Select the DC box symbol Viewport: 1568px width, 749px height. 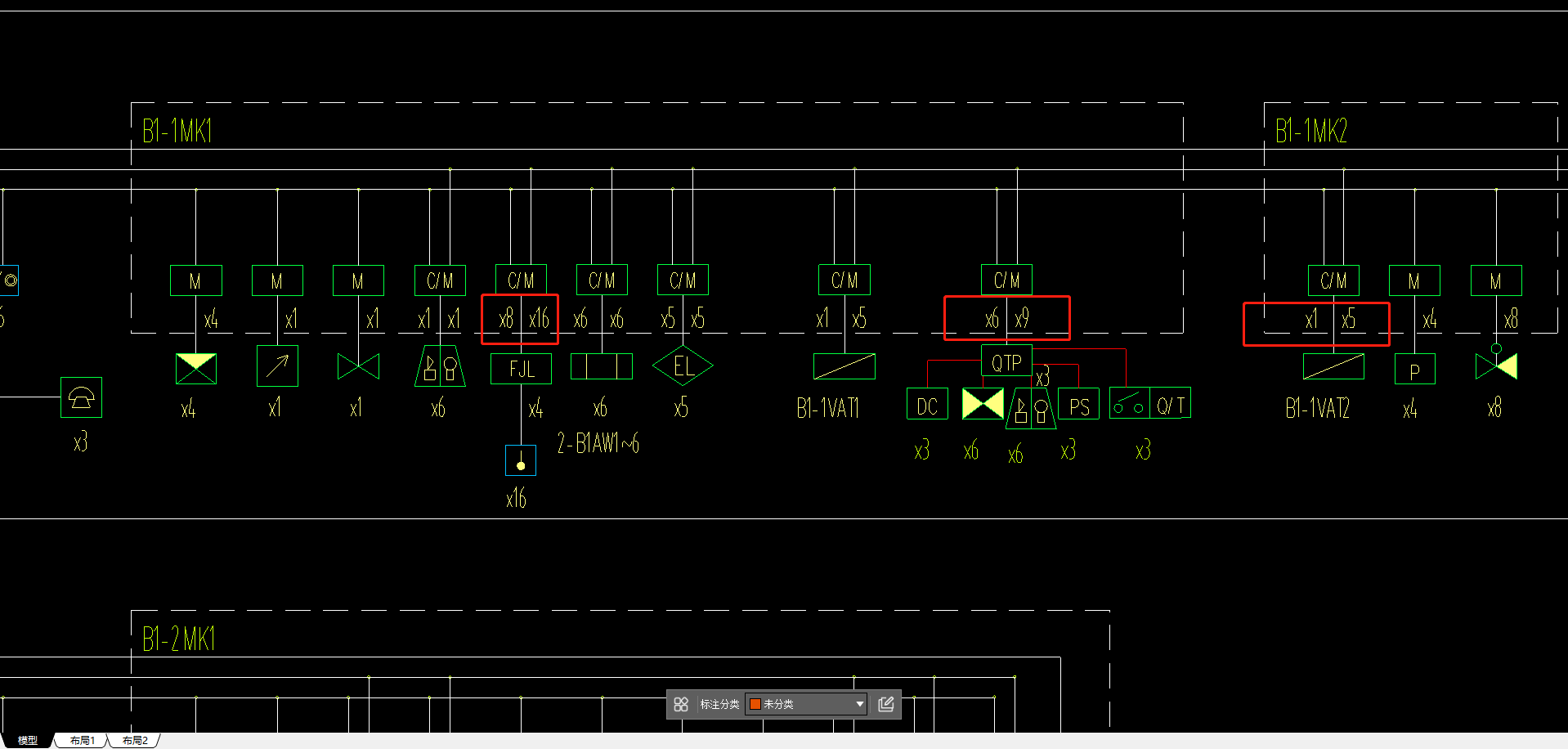click(x=927, y=404)
